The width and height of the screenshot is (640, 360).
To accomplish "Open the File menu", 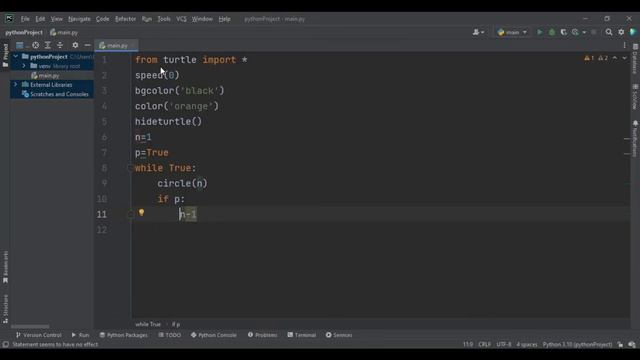I will 25,19.
